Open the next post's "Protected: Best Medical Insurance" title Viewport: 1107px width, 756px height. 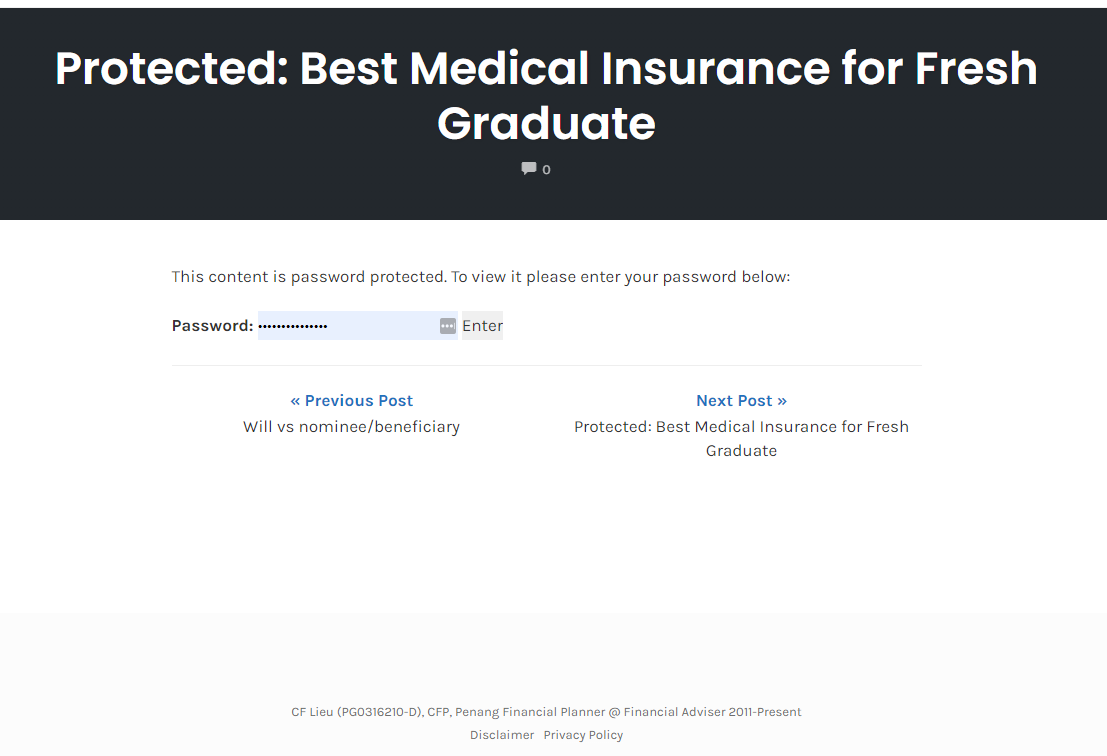point(741,438)
